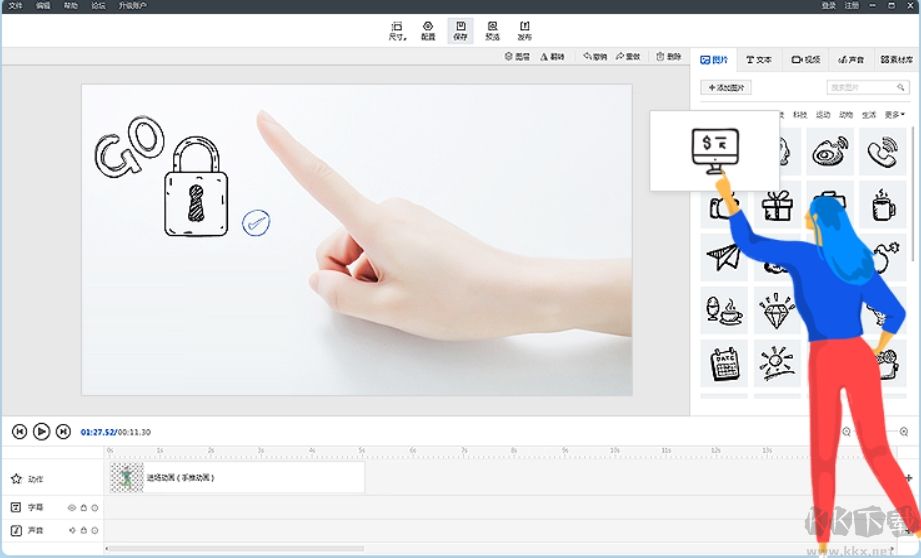Click the 发布 (Publish) toolbar icon
Screen dimensions: 921x558
coord(524,29)
